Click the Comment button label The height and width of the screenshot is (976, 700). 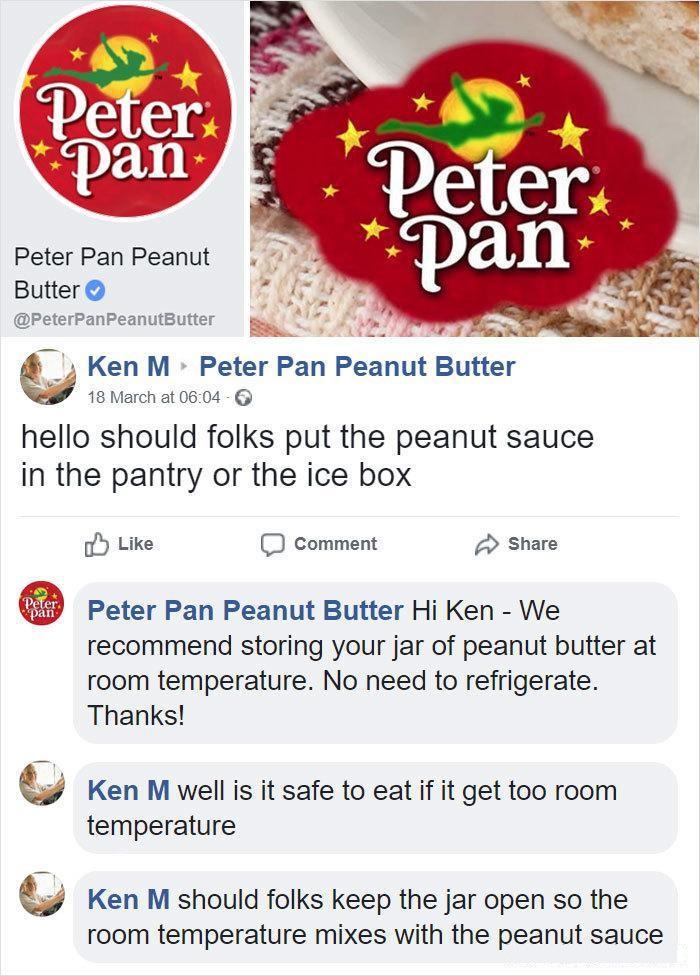pyautogui.click(x=335, y=544)
